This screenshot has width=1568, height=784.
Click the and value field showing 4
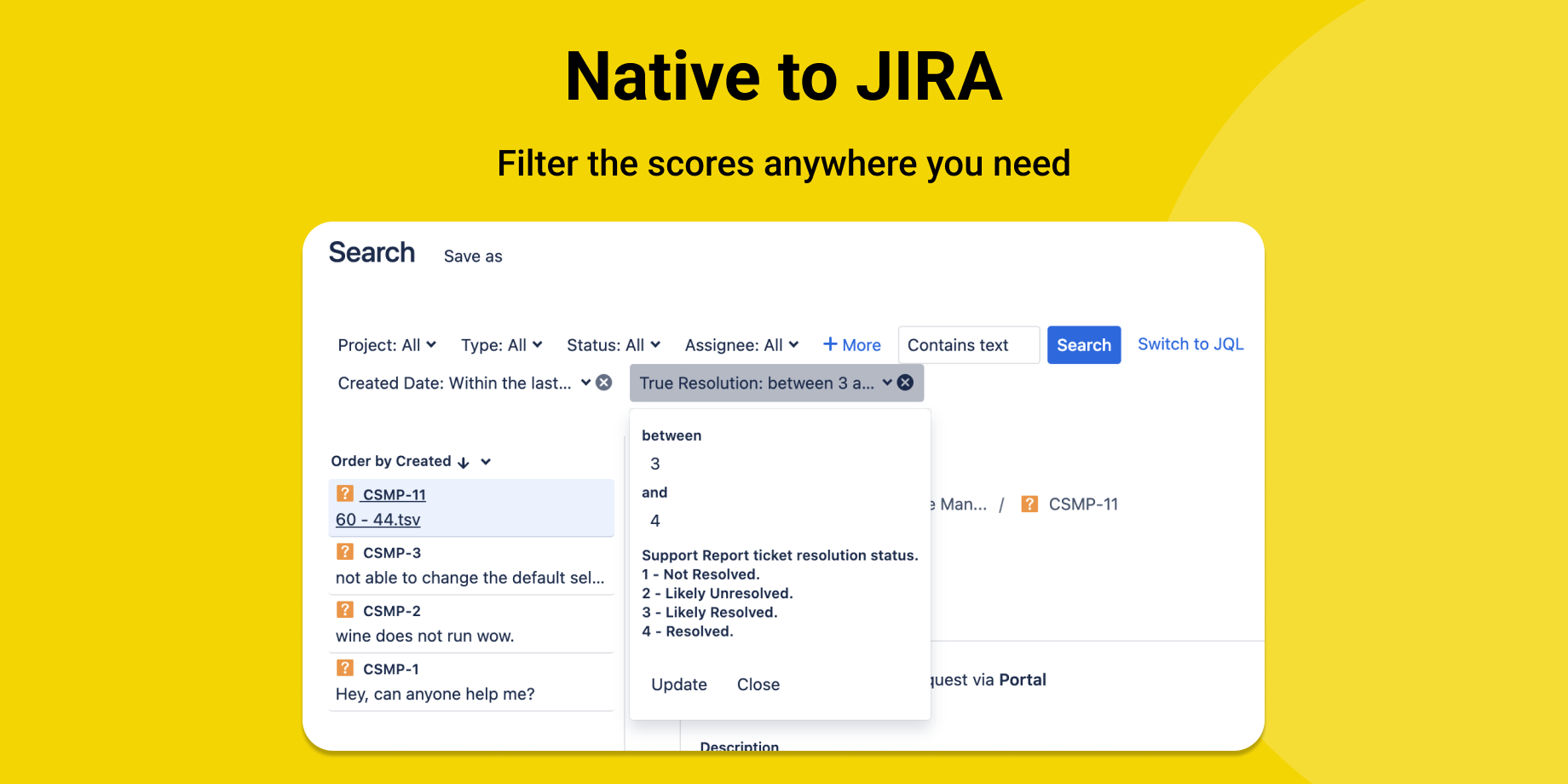pos(655,521)
